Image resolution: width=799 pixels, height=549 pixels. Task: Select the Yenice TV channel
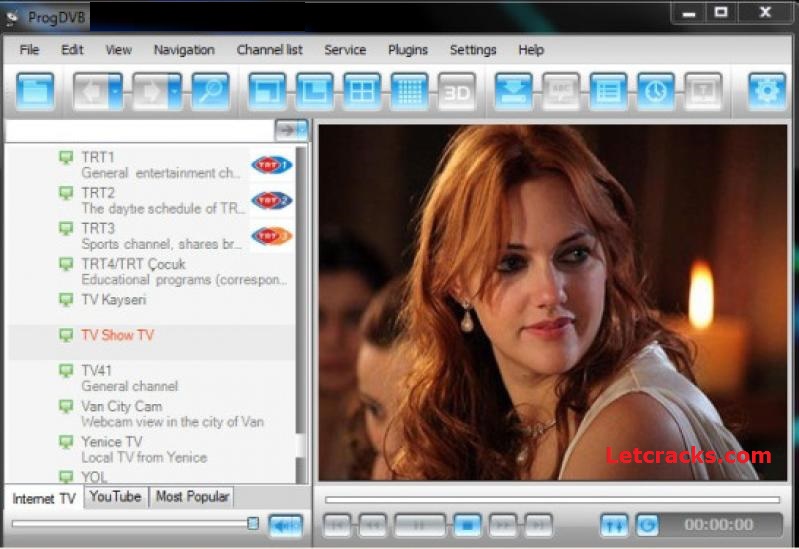150,450
